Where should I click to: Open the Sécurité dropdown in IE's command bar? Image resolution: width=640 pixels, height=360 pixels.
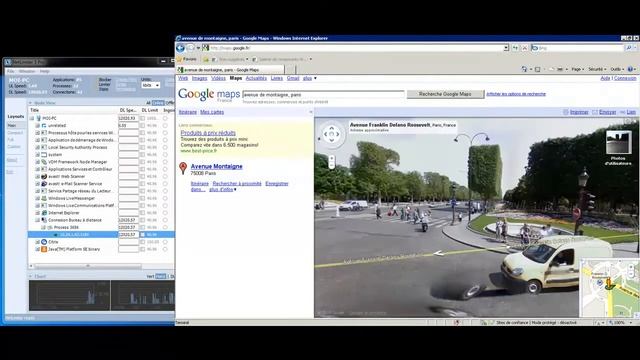click(597, 69)
